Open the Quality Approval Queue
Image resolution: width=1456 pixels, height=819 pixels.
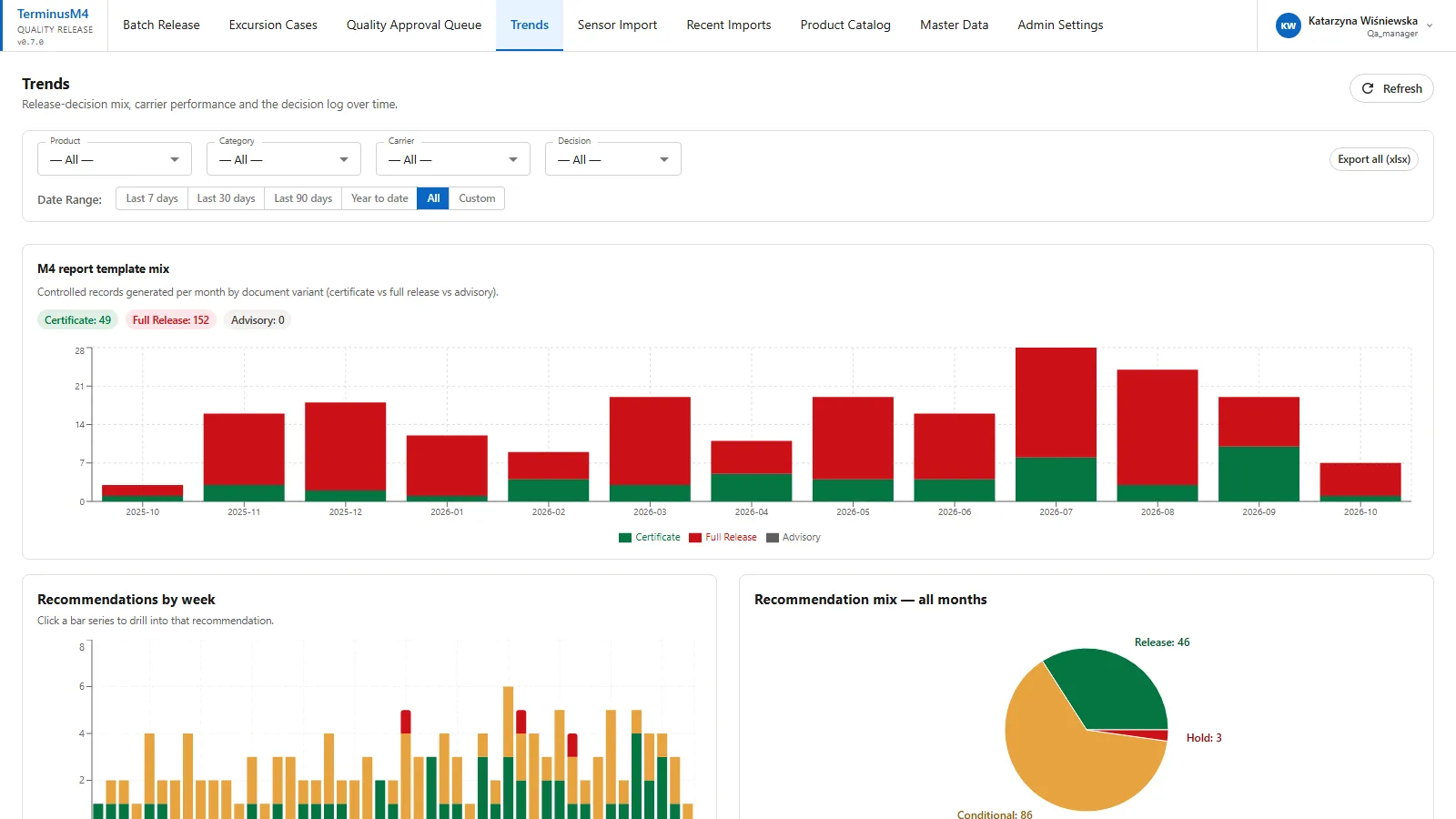(414, 25)
